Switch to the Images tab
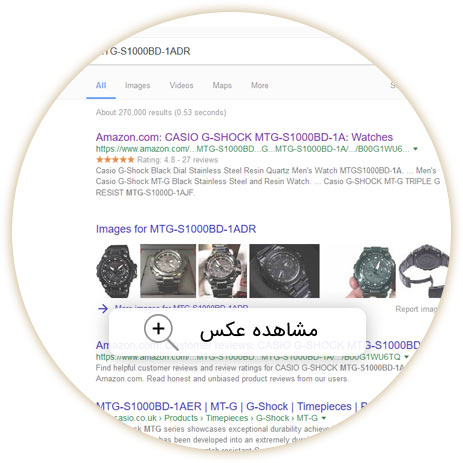The image size is (463, 463). [x=137, y=86]
